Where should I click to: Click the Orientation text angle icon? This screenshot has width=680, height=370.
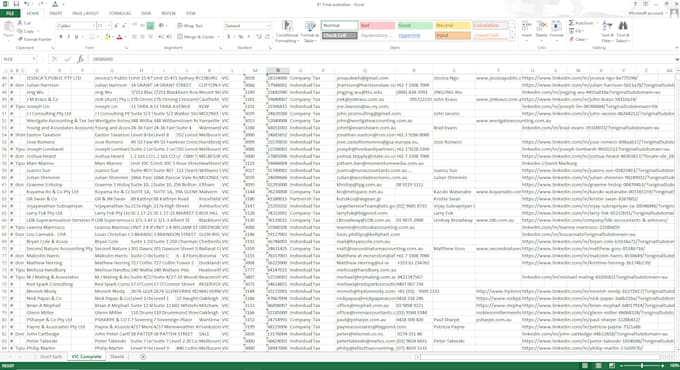click(161, 26)
